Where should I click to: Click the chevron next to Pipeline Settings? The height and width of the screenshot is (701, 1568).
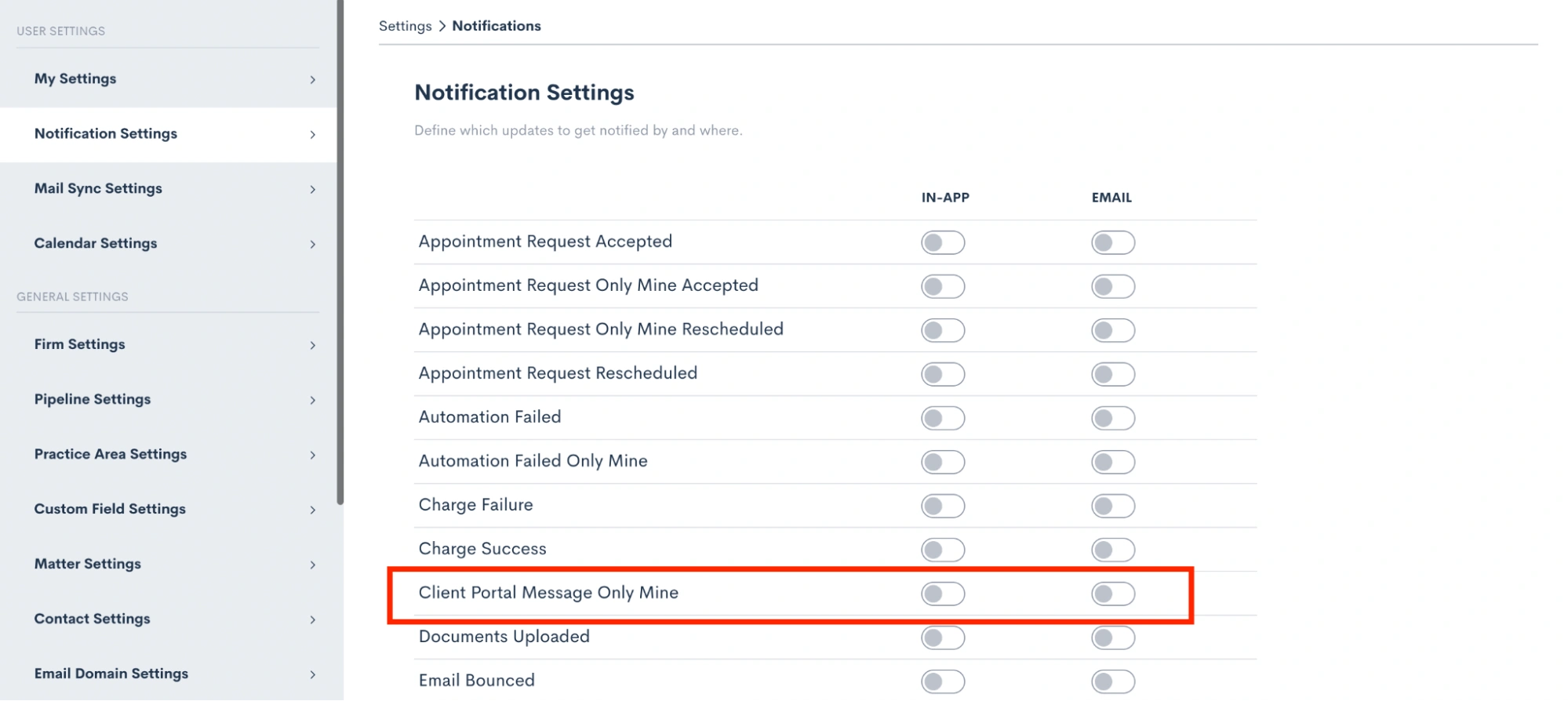click(312, 400)
